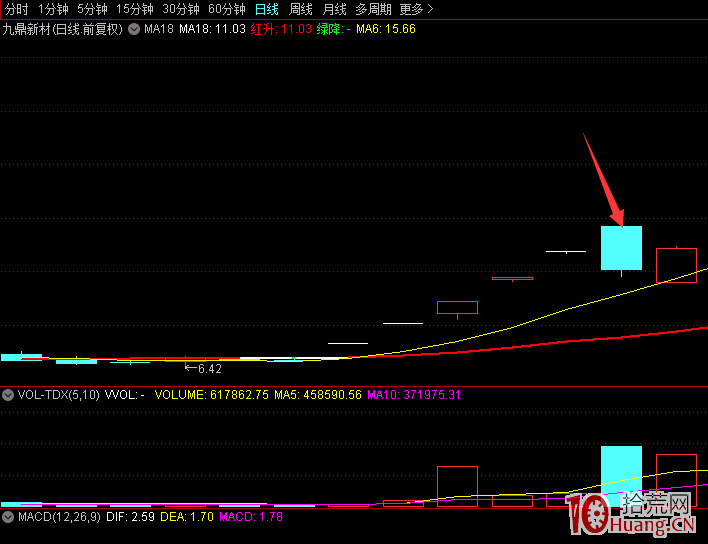Select the 30分钟 period tab
The width and height of the screenshot is (708, 544).
(181, 9)
